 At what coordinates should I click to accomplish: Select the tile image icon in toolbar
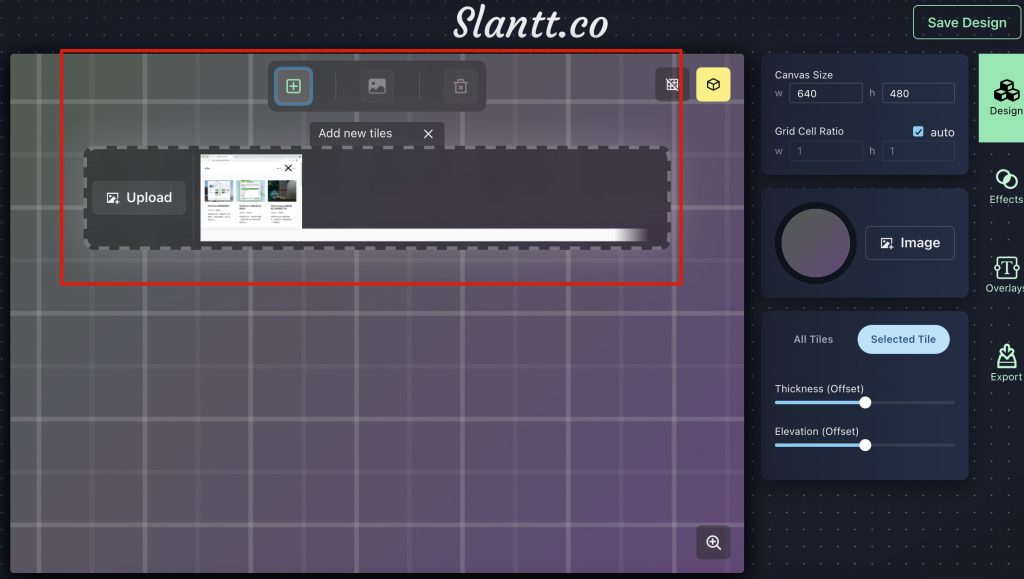click(377, 86)
